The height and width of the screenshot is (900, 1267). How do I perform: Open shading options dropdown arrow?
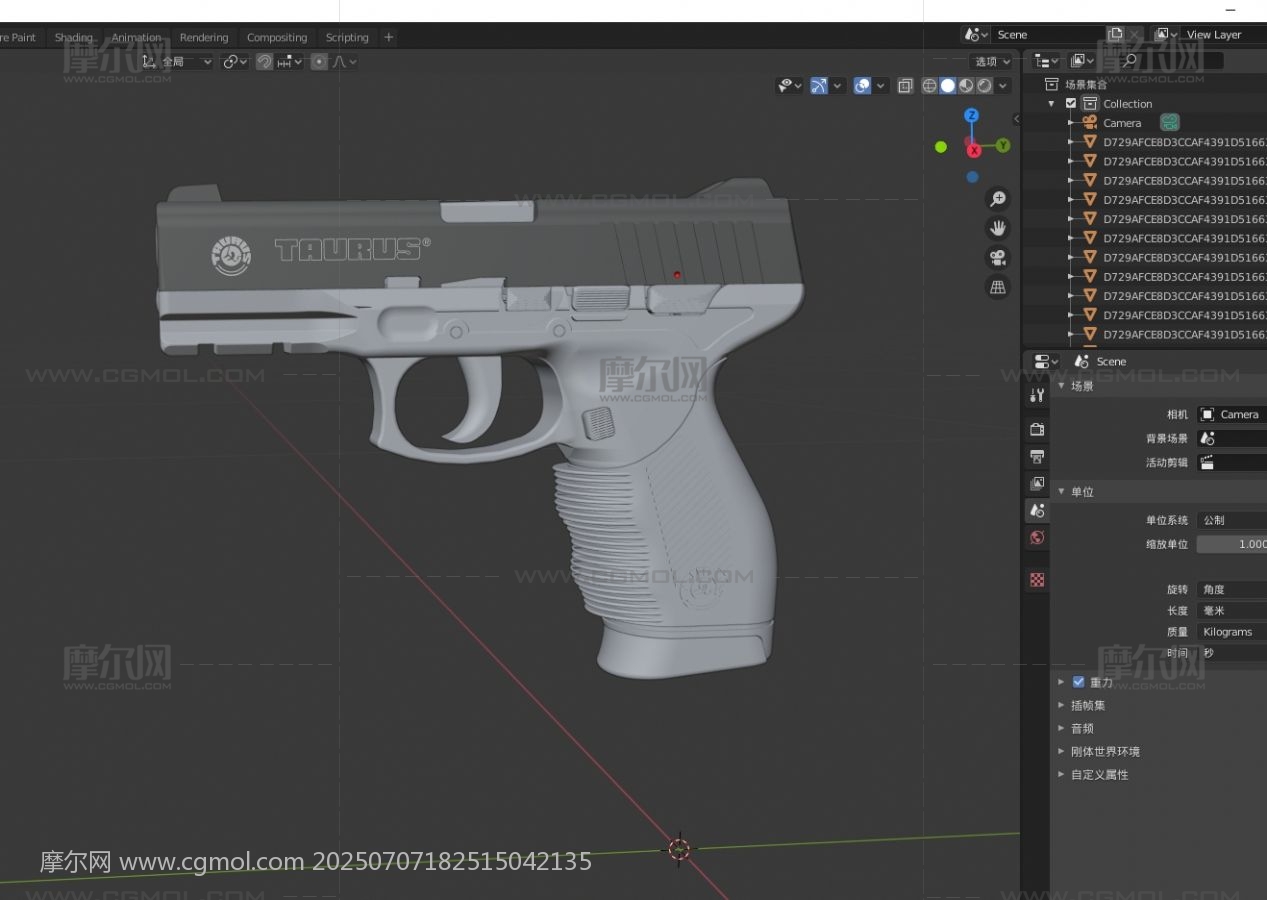click(x=1003, y=86)
